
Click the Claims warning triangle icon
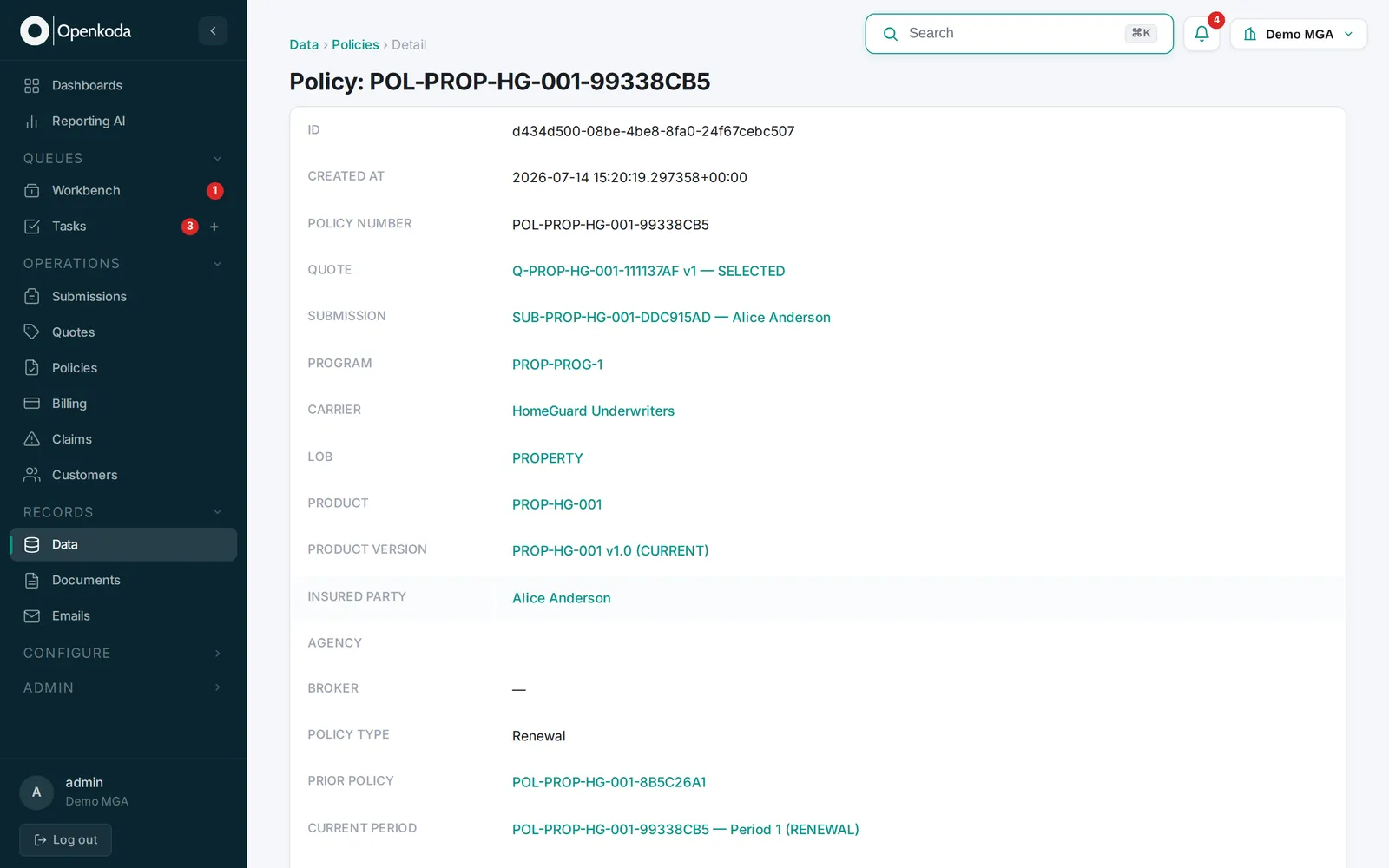[32, 439]
